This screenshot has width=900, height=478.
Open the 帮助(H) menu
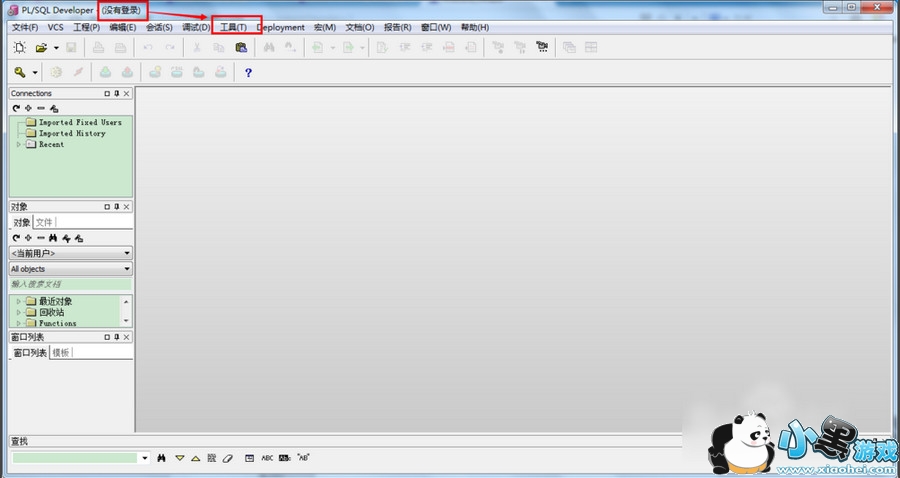coord(475,28)
